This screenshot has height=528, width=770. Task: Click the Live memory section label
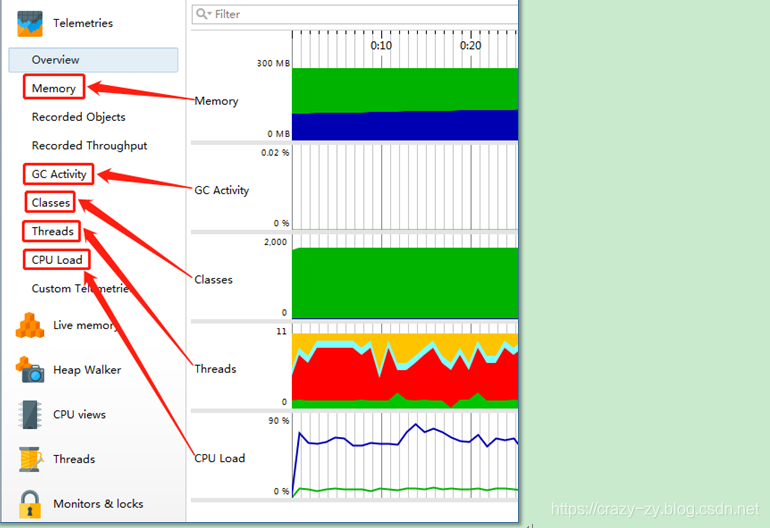click(x=84, y=325)
